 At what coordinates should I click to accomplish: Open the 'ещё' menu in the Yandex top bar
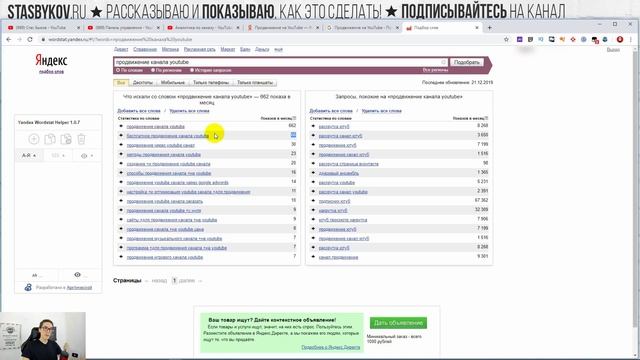point(278,49)
